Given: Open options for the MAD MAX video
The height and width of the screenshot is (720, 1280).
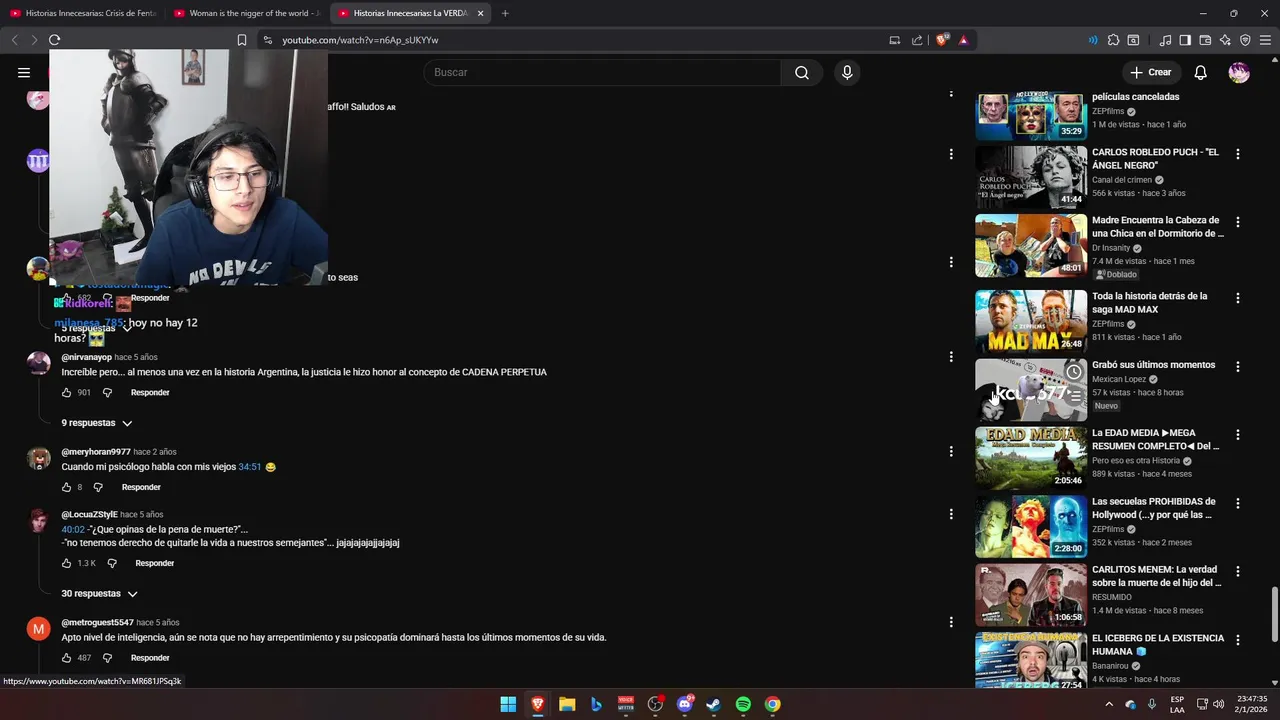Looking at the screenshot, I should 1238,298.
